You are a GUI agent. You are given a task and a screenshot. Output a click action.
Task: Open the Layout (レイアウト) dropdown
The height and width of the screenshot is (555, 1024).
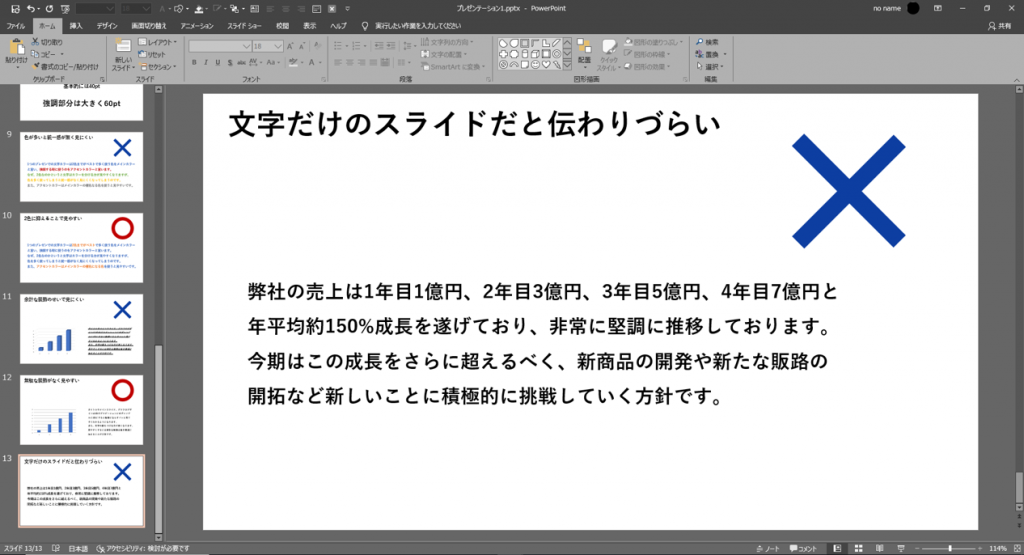pos(157,42)
